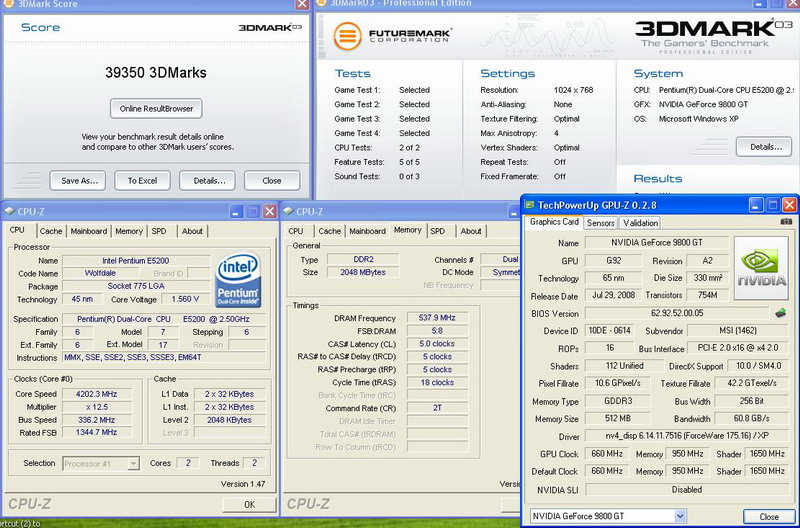Select CPU tab in the Memory CPU-Z window
800x528 pixels.
[296, 231]
